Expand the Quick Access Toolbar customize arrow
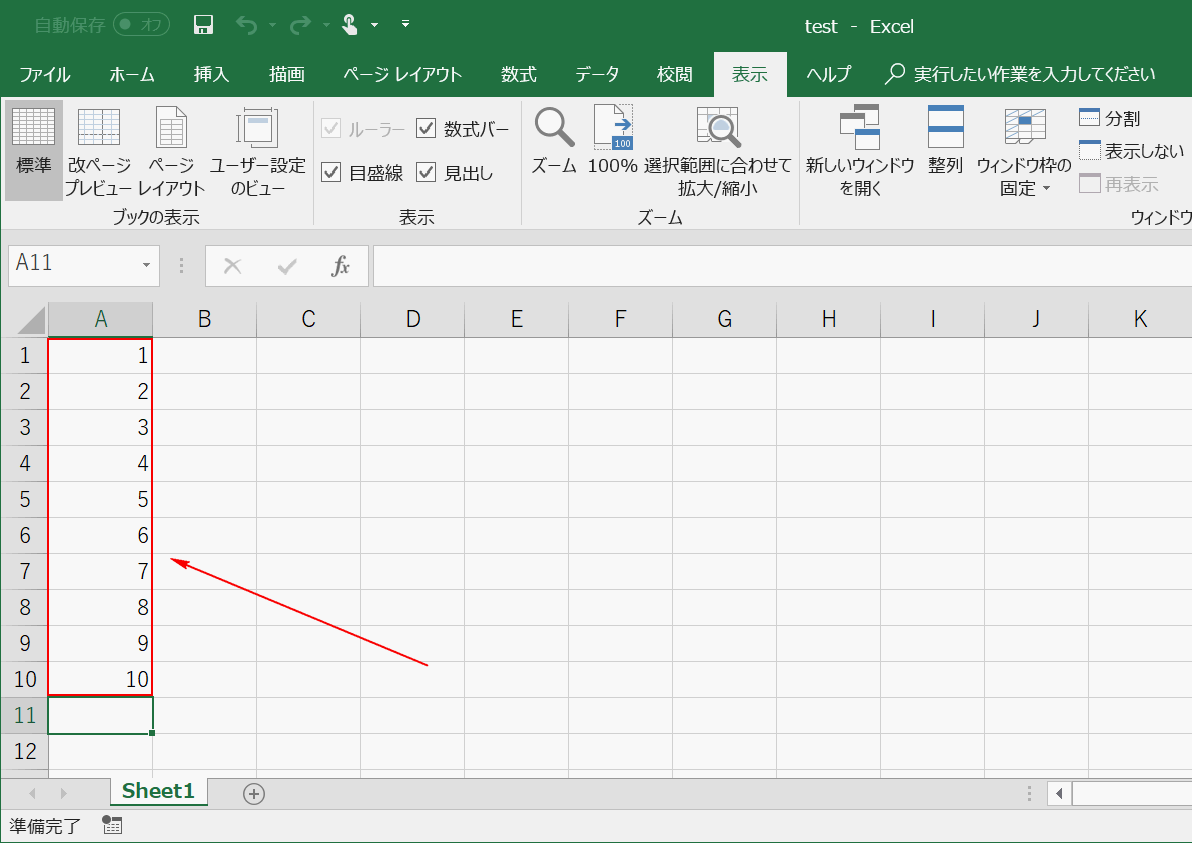The width and height of the screenshot is (1192, 843). (x=405, y=24)
